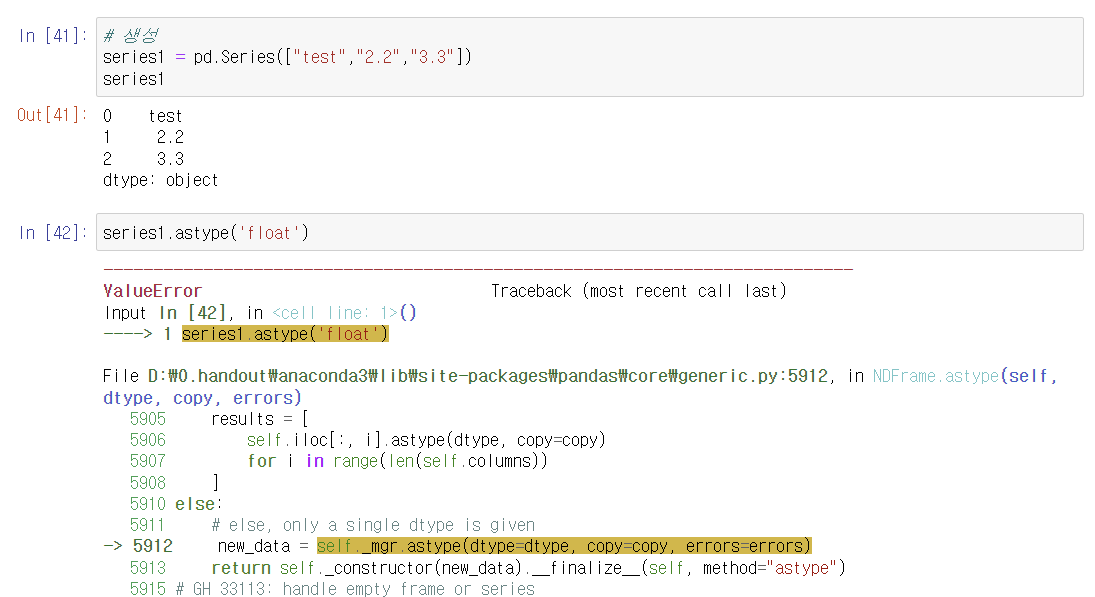Click inside code cell In [41]
This screenshot has width=1095, height=597.
[589, 57]
